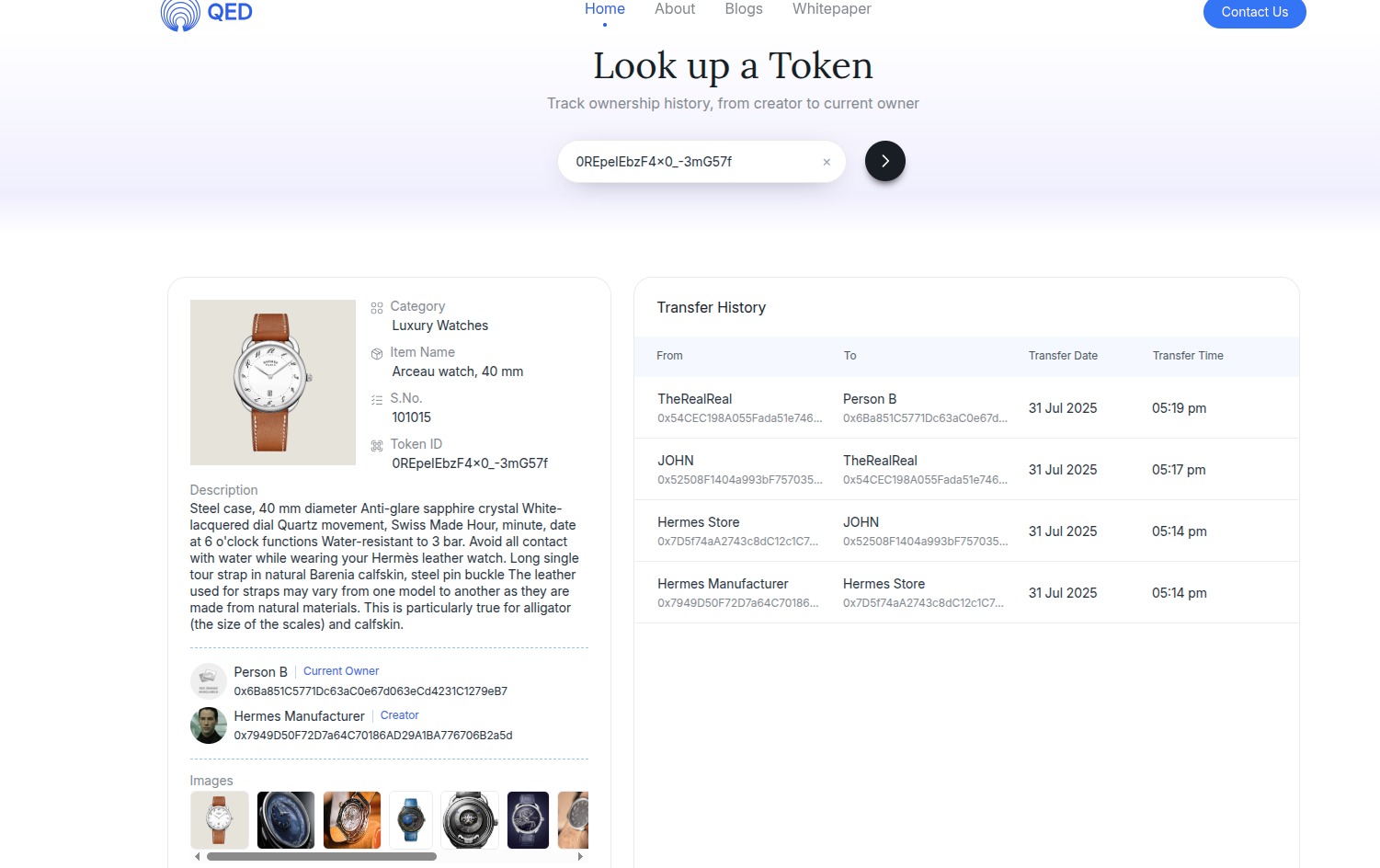Screen dimensions: 1380x868
Task: Click Hermes Manufacturer creator avatar
Action: point(209,725)
